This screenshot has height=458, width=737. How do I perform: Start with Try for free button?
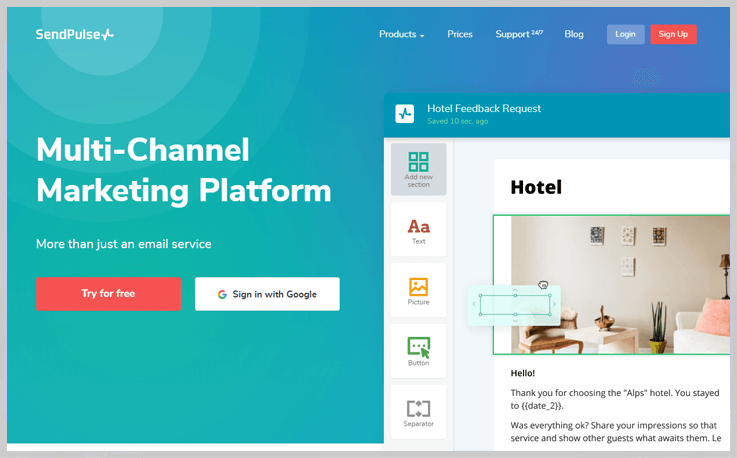pos(109,294)
